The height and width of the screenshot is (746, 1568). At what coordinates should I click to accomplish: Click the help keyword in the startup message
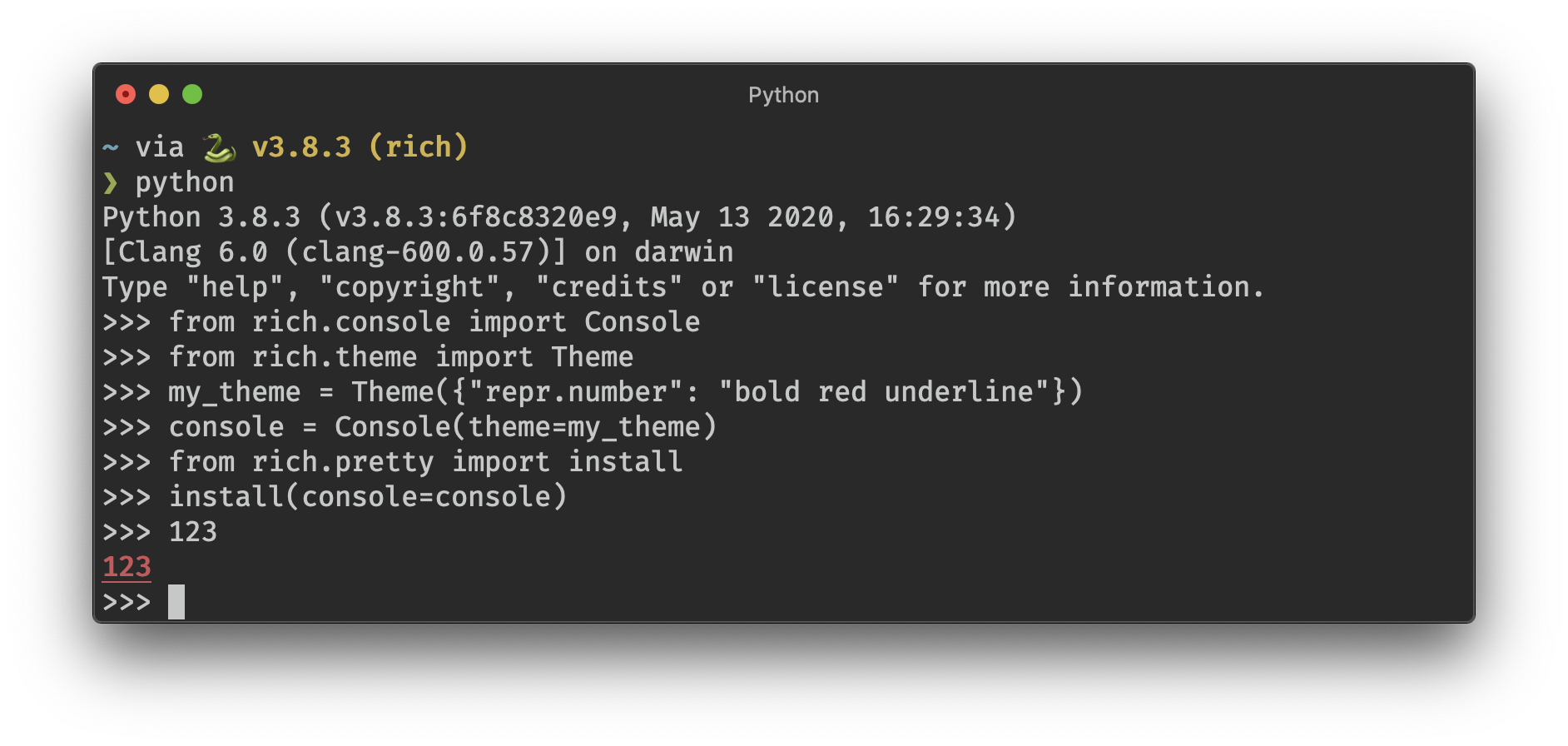click(x=241, y=286)
